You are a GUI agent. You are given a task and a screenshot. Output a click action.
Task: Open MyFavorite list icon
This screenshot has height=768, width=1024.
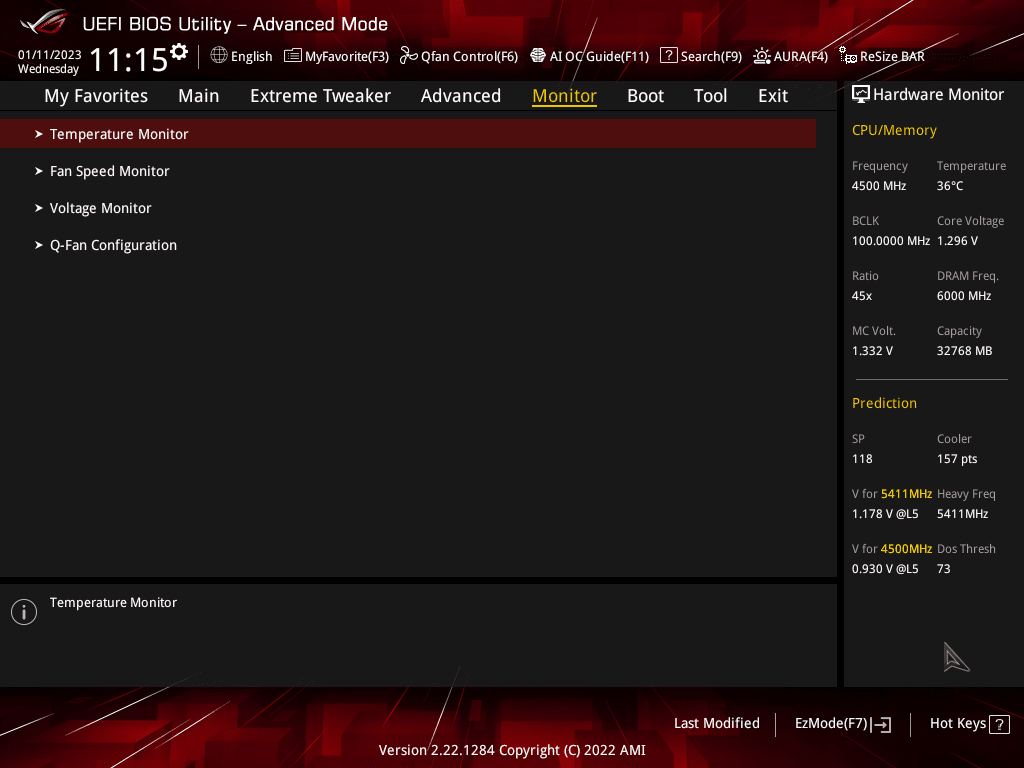click(x=293, y=56)
